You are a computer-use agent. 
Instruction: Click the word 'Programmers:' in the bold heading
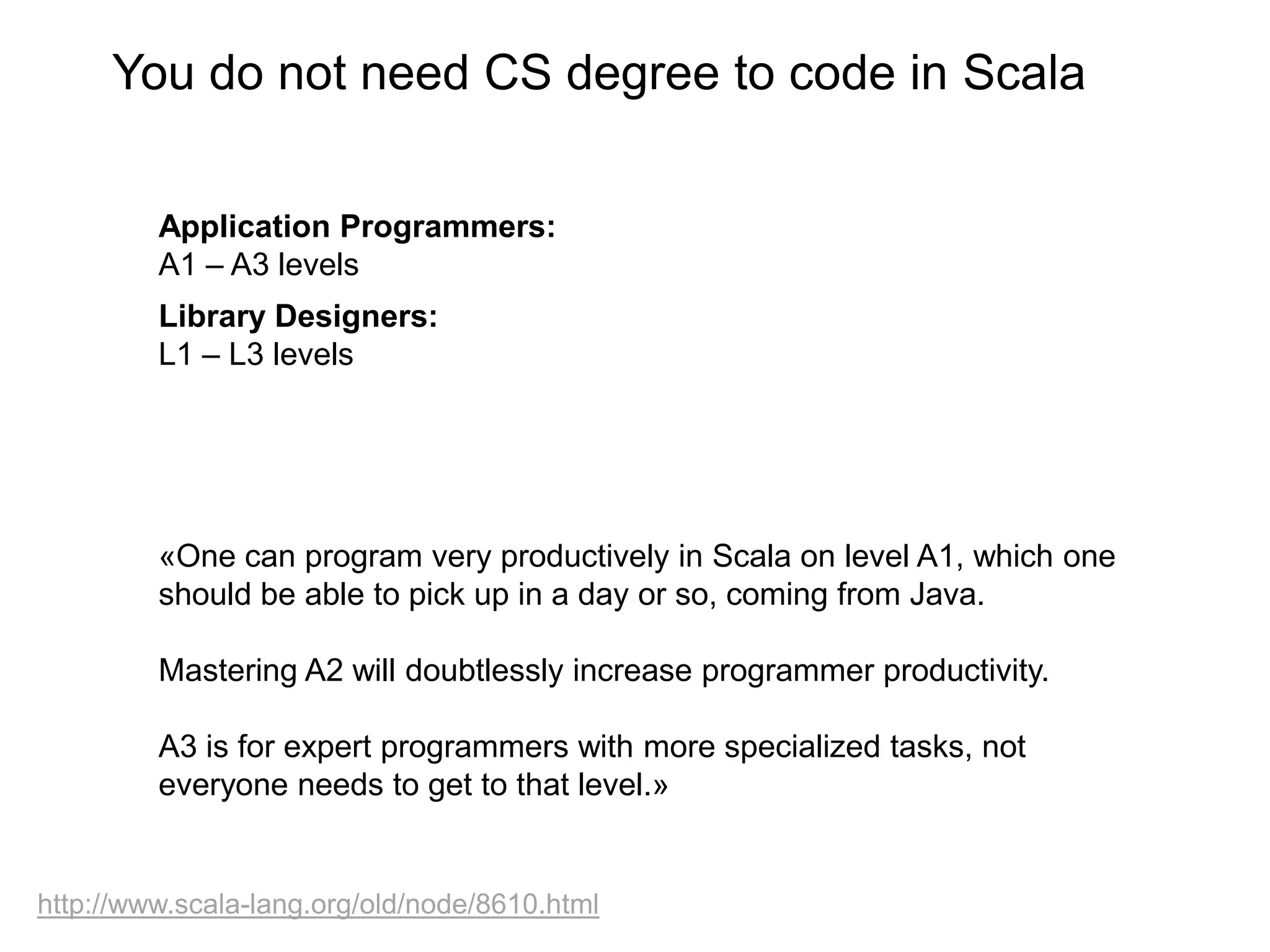pos(447,227)
